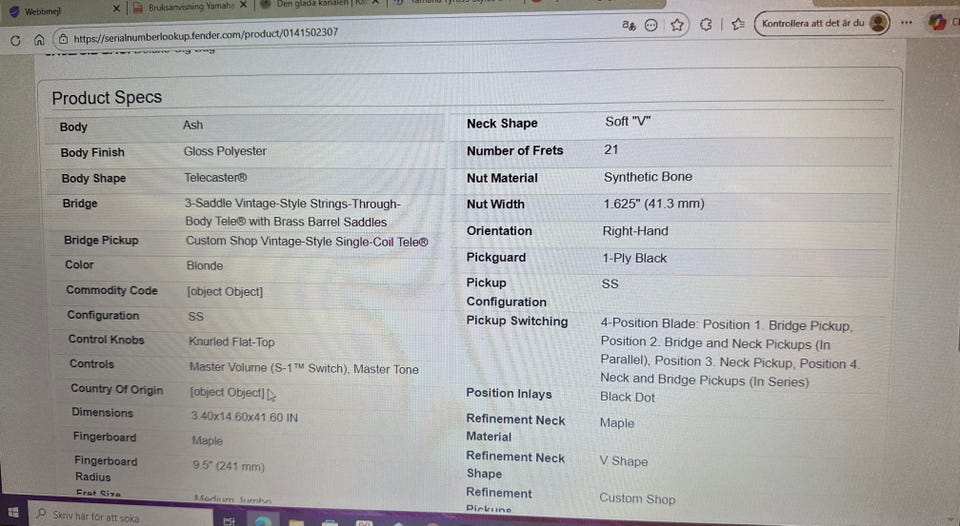
Task: Click the Fingerboard Radius label
Action: coord(105,468)
